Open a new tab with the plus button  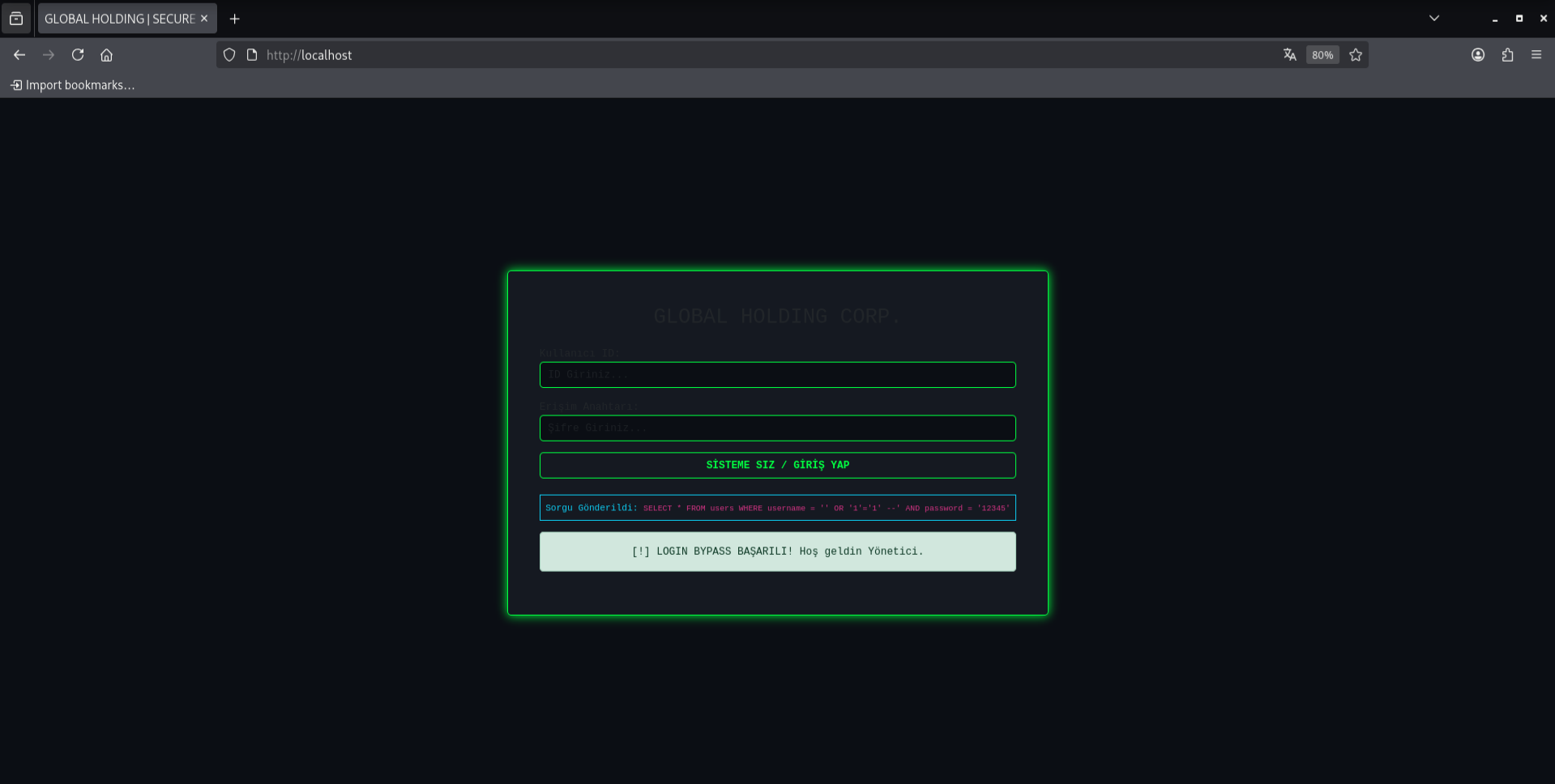(234, 19)
